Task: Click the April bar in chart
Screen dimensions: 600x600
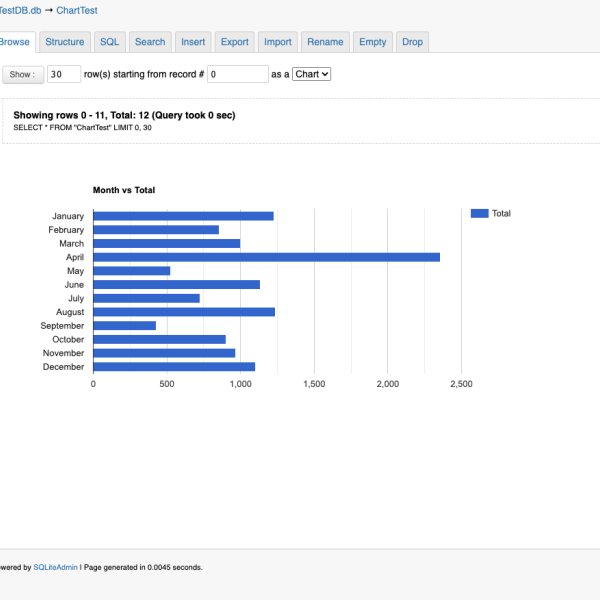Action: 266,257
